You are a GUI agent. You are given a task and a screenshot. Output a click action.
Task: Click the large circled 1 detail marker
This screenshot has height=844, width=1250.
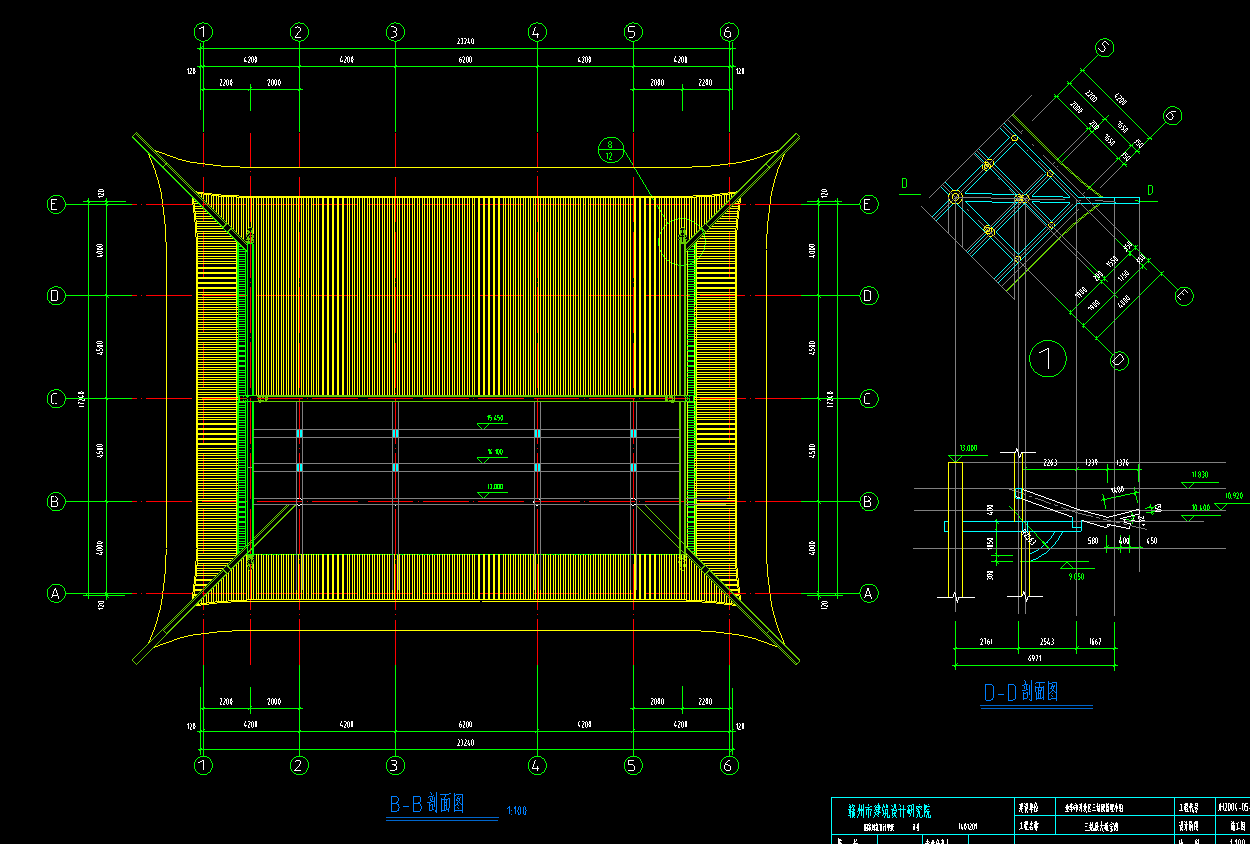point(1047,358)
